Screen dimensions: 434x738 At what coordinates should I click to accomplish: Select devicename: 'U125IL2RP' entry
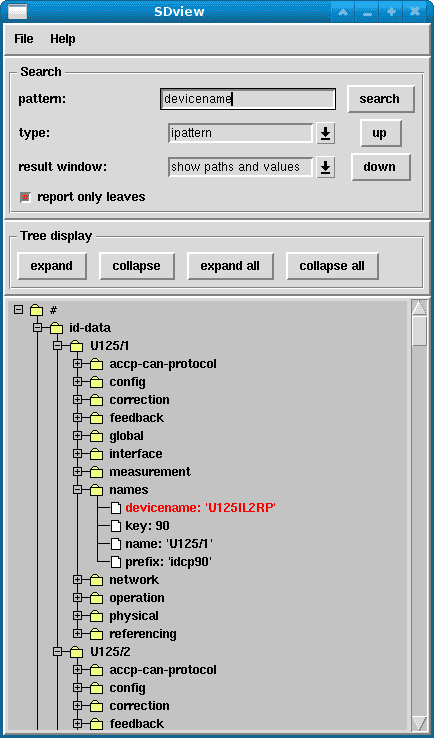203,508
